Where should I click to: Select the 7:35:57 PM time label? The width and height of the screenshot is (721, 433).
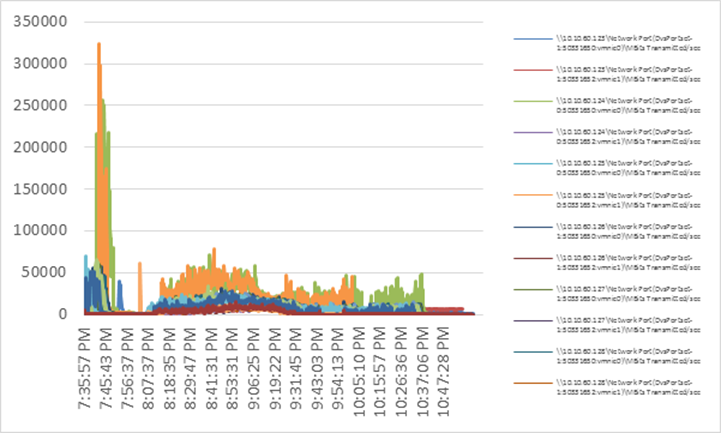pyautogui.click(x=85, y=368)
